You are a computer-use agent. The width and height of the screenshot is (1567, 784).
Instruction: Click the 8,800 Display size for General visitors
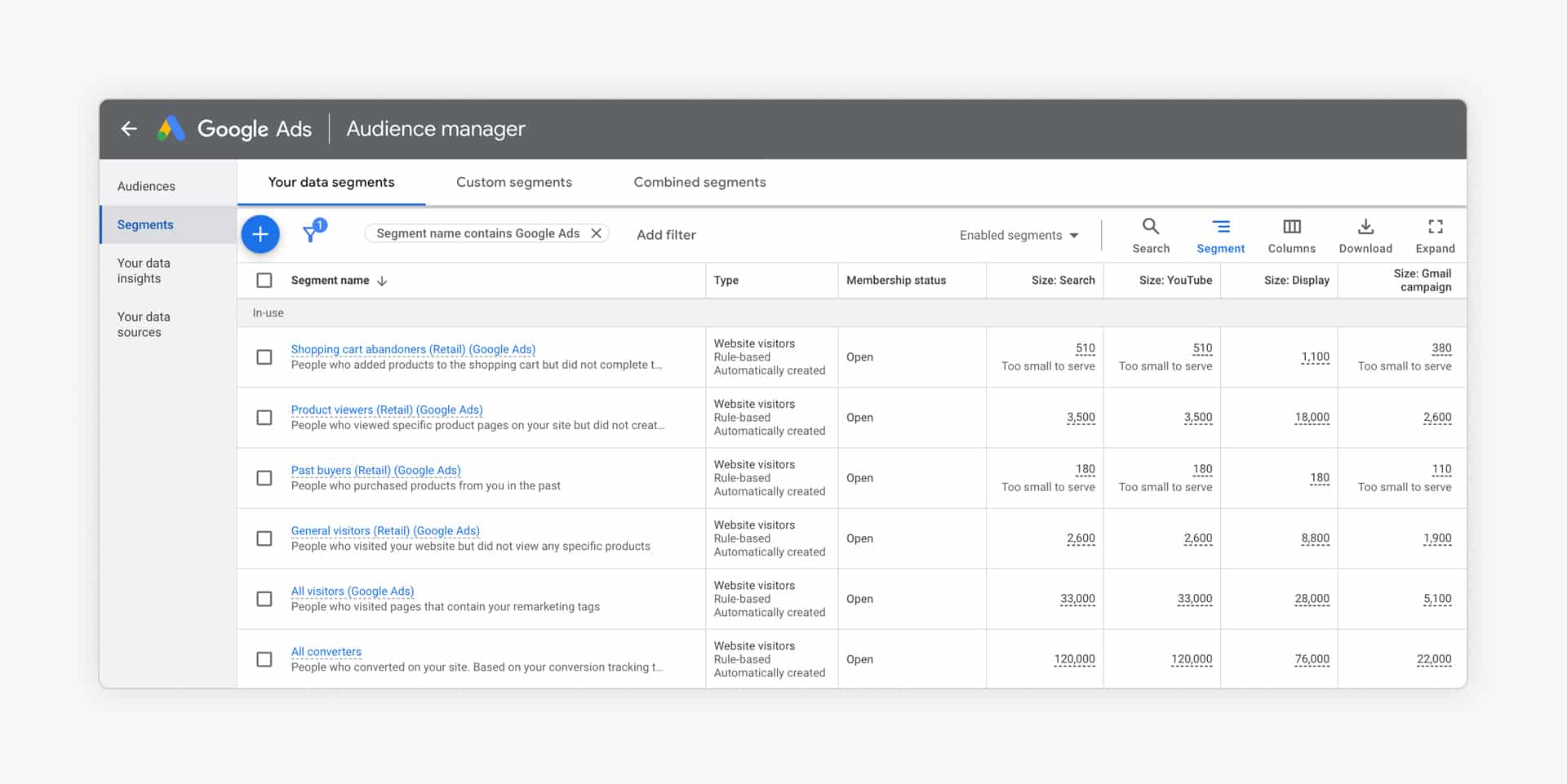click(x=1315, y=538)
